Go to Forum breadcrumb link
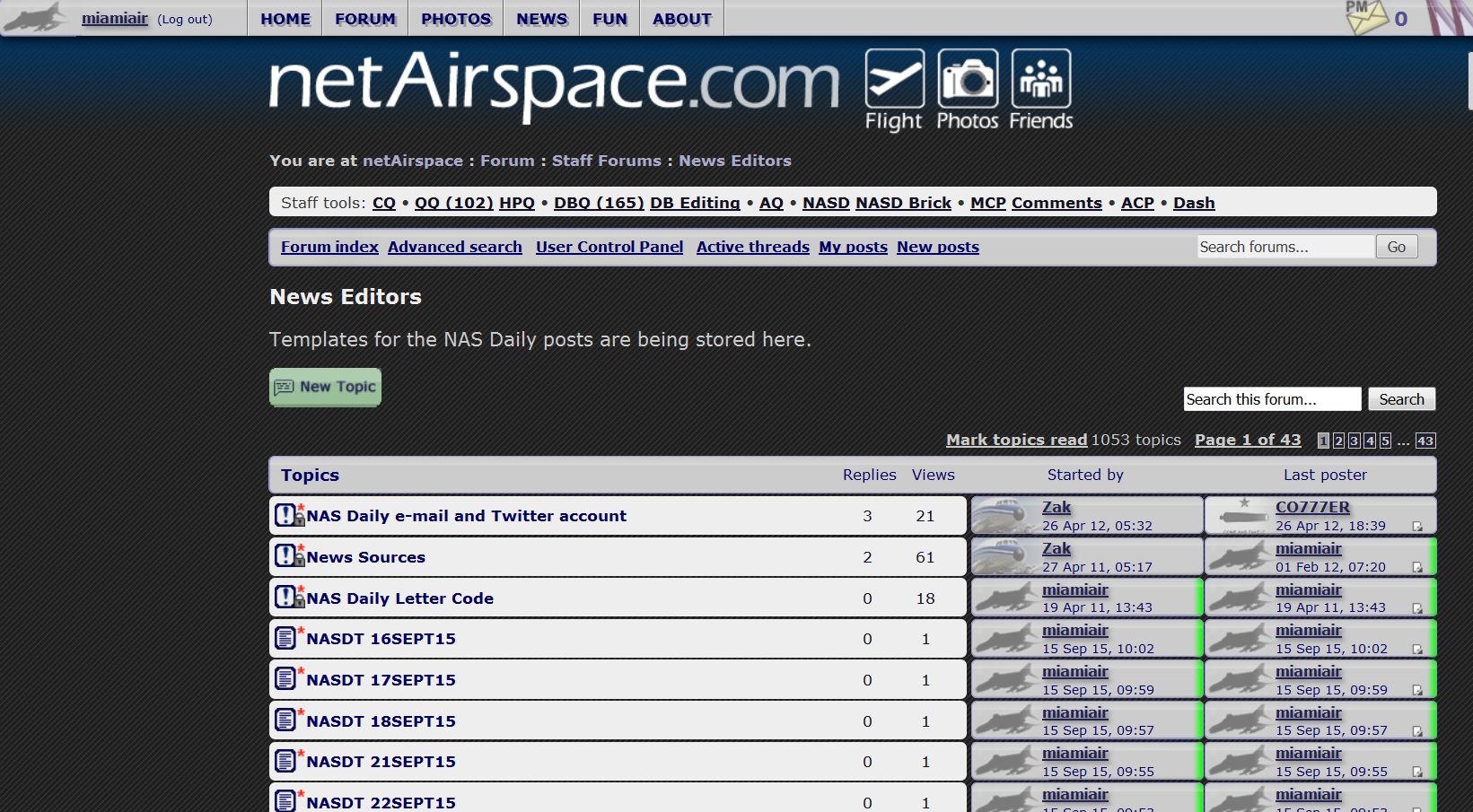The width and height of the screenshot is (1473, 812). click(507, 161)
